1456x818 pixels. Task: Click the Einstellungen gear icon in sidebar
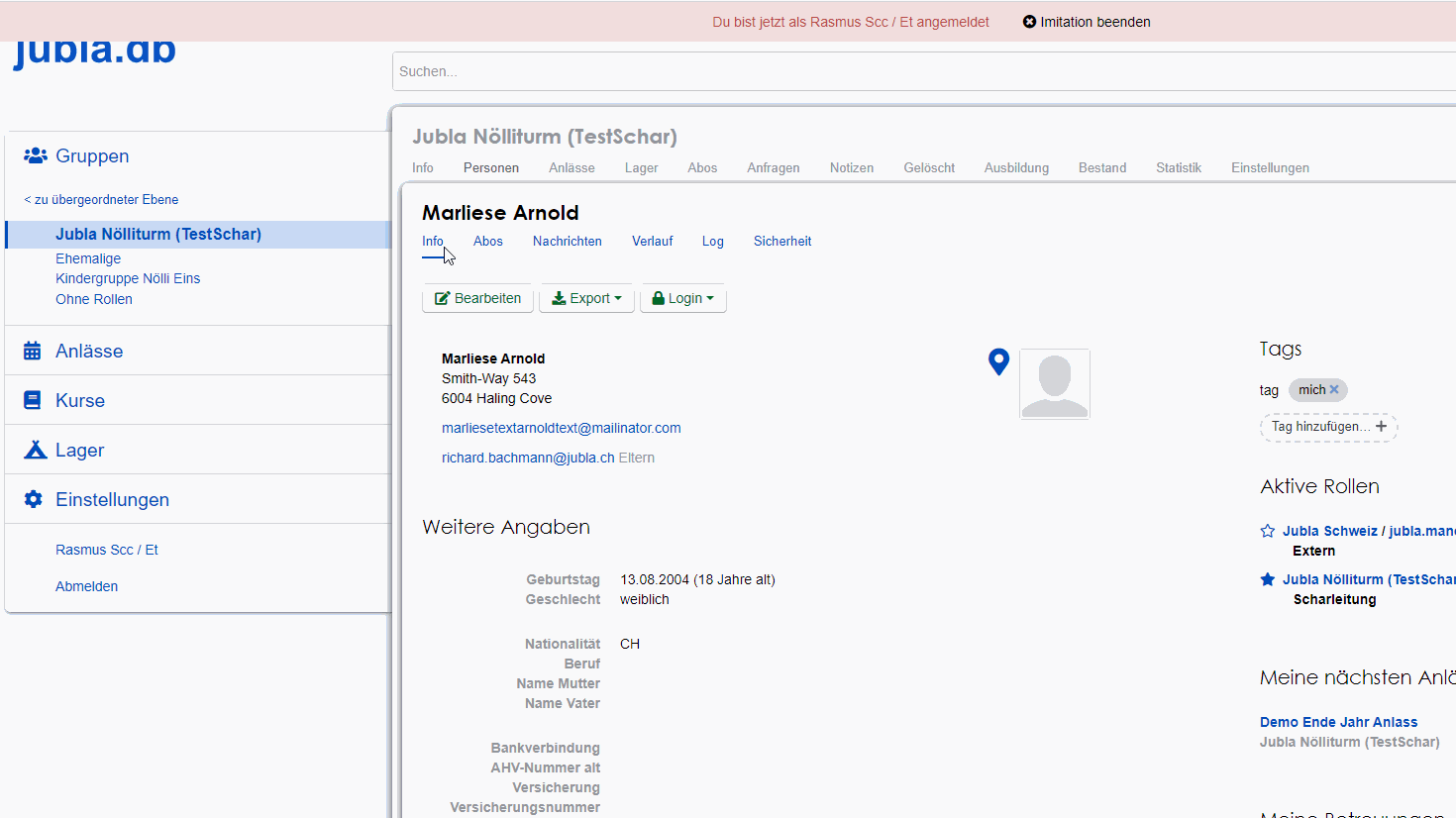tap(34, 499)
